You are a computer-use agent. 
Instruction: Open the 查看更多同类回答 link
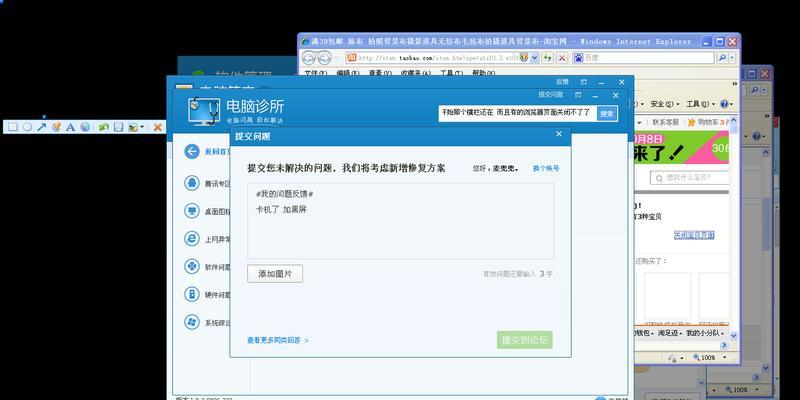coord(278,340)
